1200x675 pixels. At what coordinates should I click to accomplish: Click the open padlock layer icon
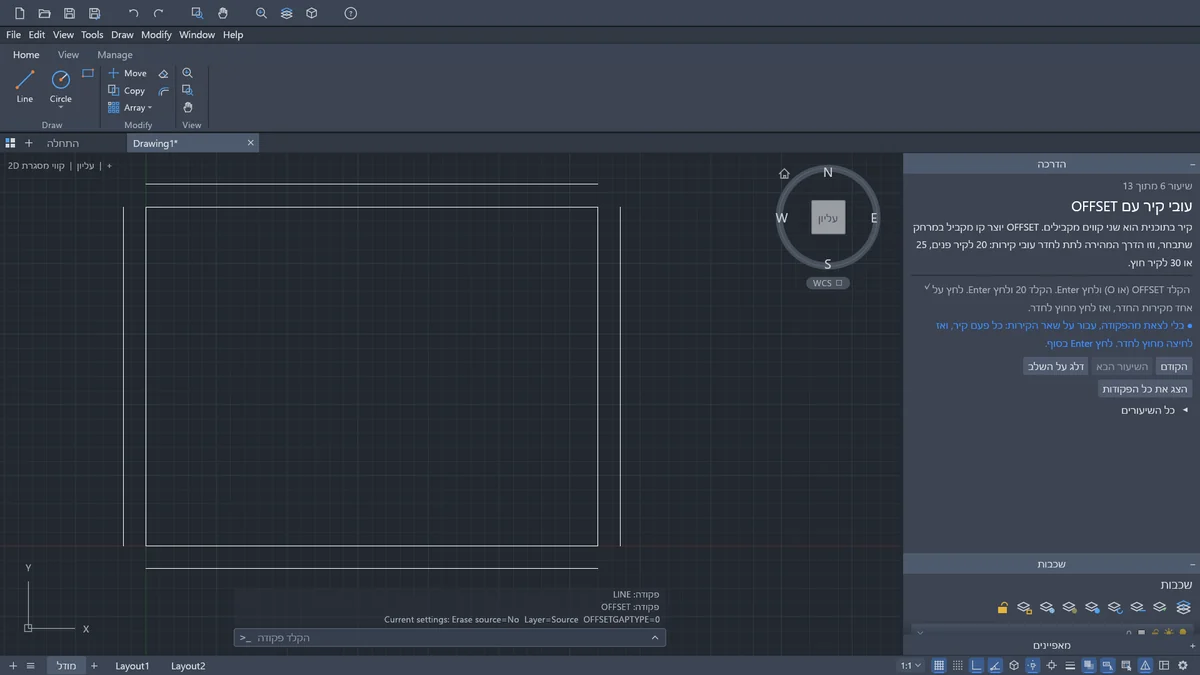point(1002,607)
